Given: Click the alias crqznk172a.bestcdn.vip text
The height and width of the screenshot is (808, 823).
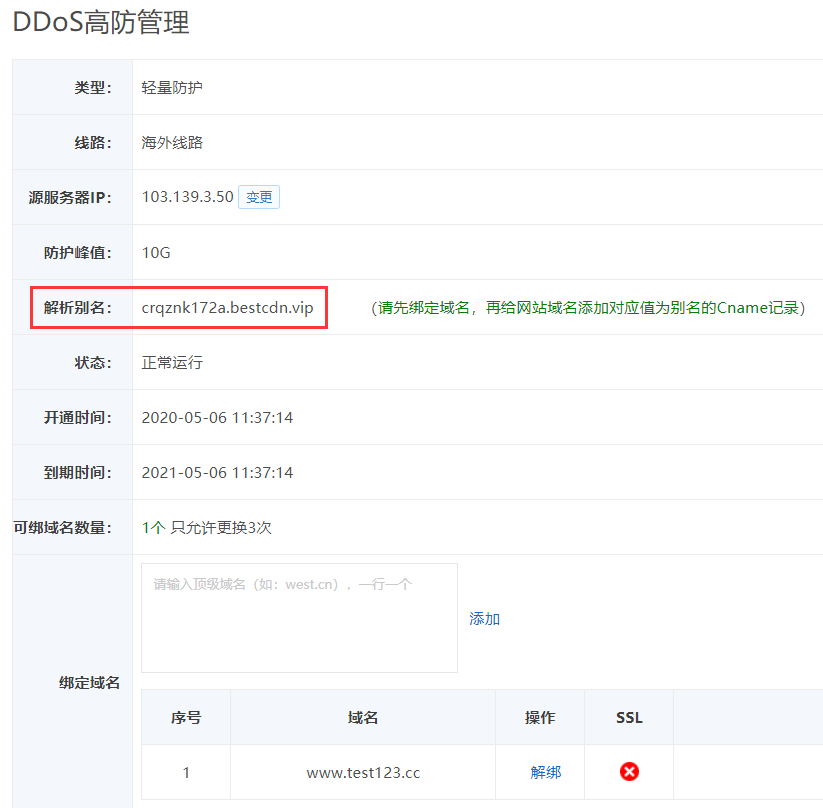Looking at the screenshot, I should point(227,307).
